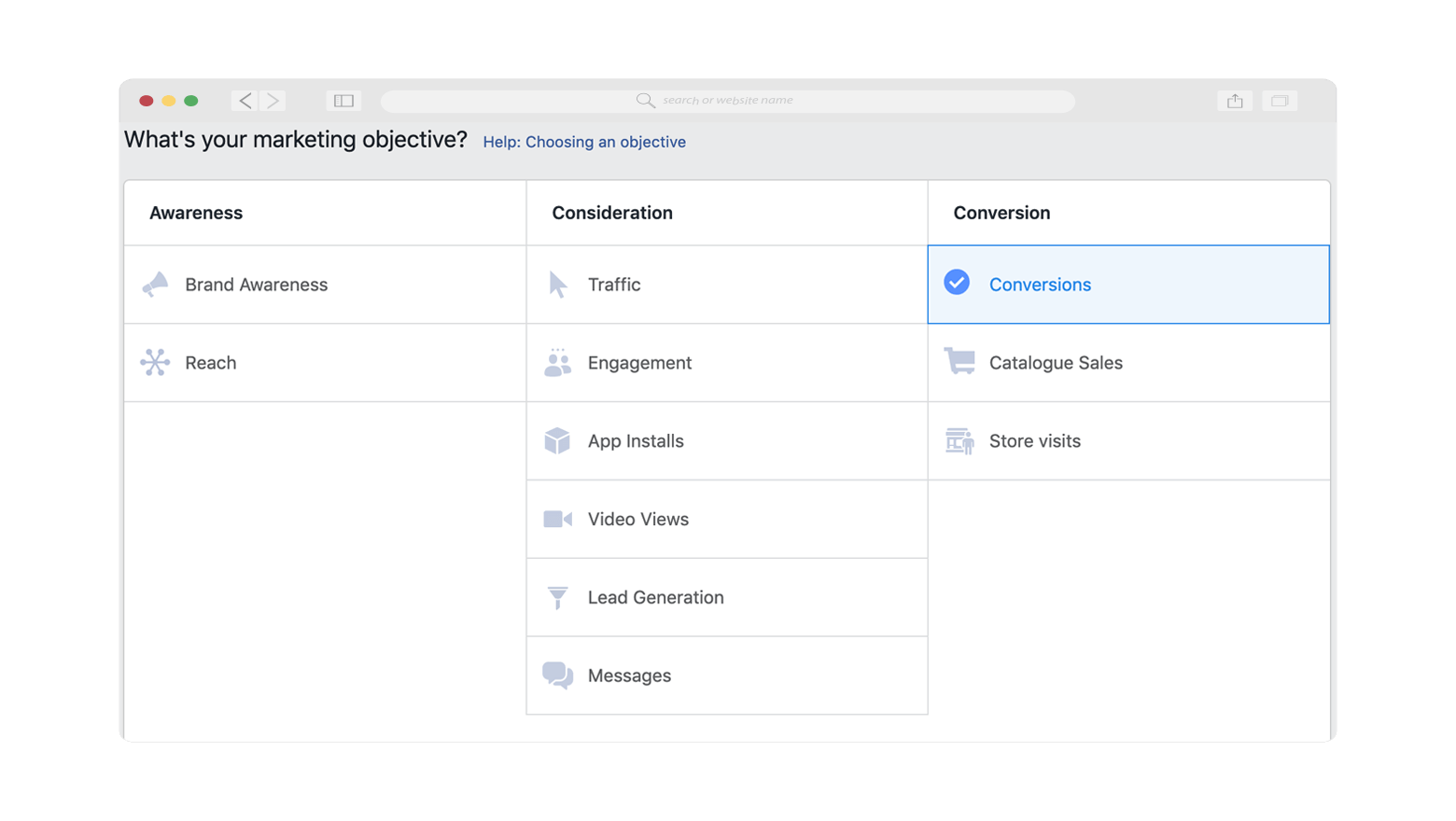Go back with browser back arrow

point(245,100)
